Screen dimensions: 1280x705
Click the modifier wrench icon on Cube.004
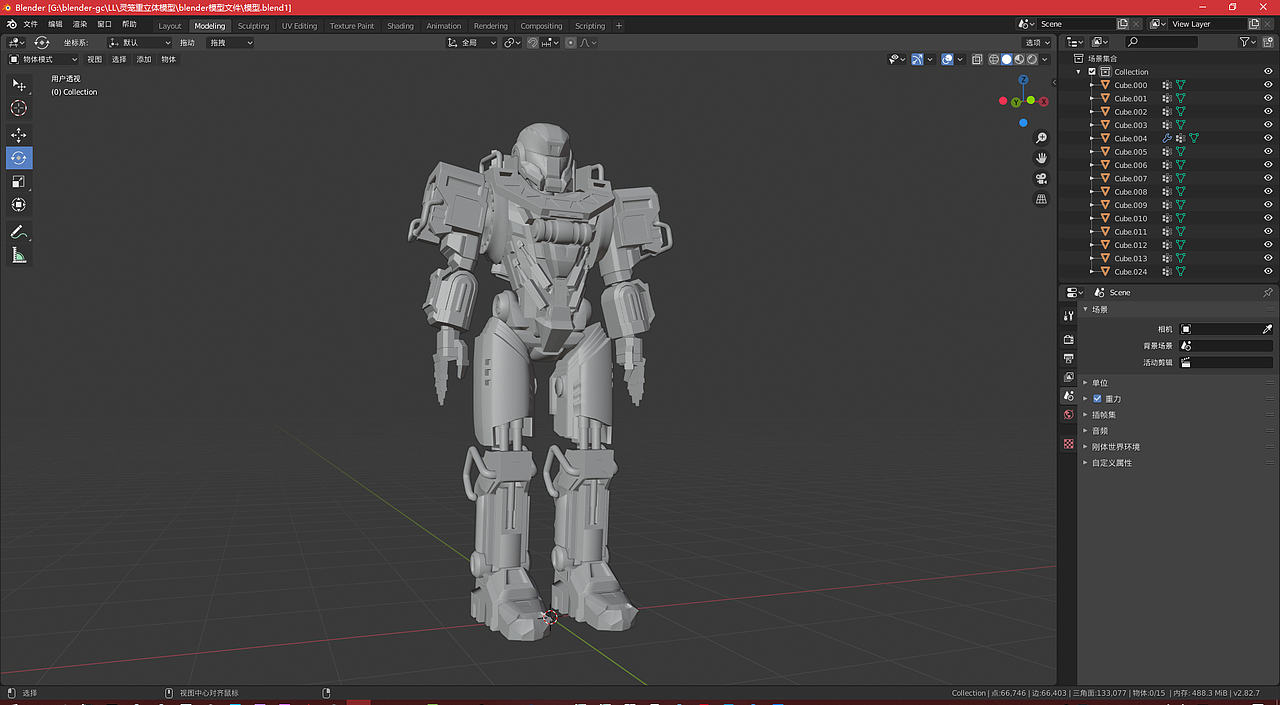[x=1167, y=138]
